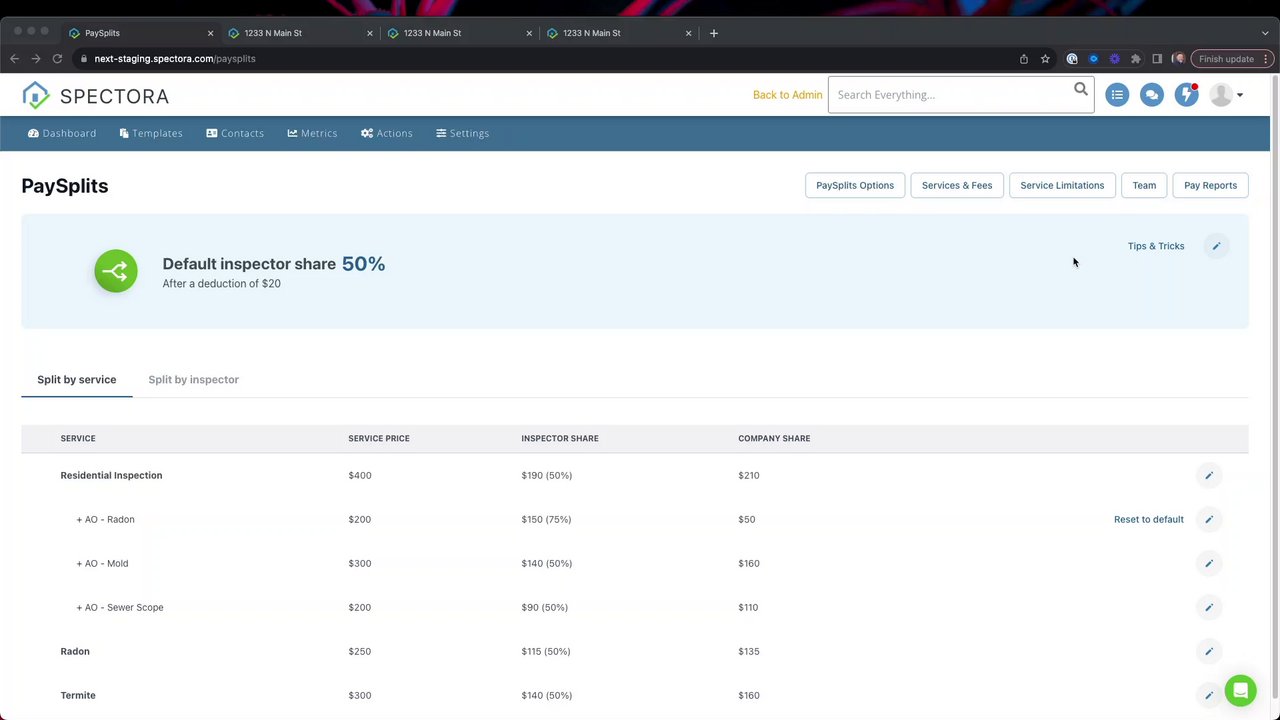Click the purple gear extension icon
This screenshot has width=1280, height=720.
(x=1115, y=59)
